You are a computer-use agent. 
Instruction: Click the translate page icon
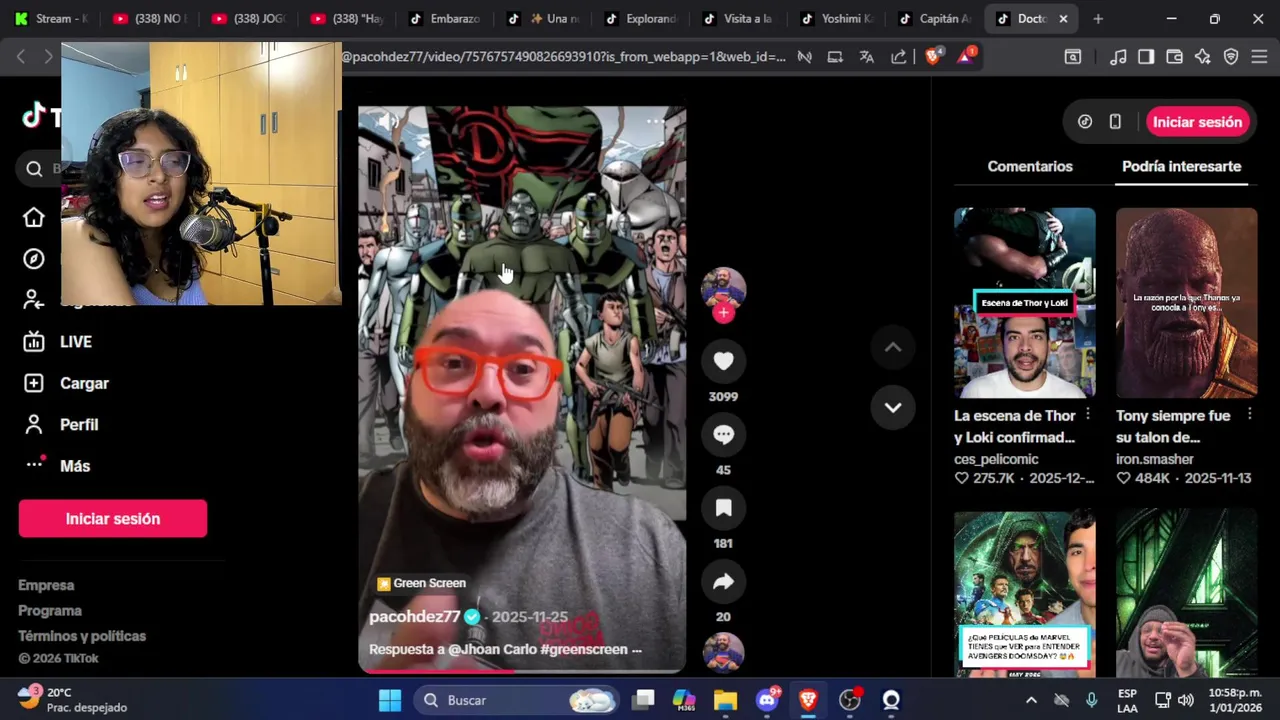pyautogui.click(x=867, y=57)
